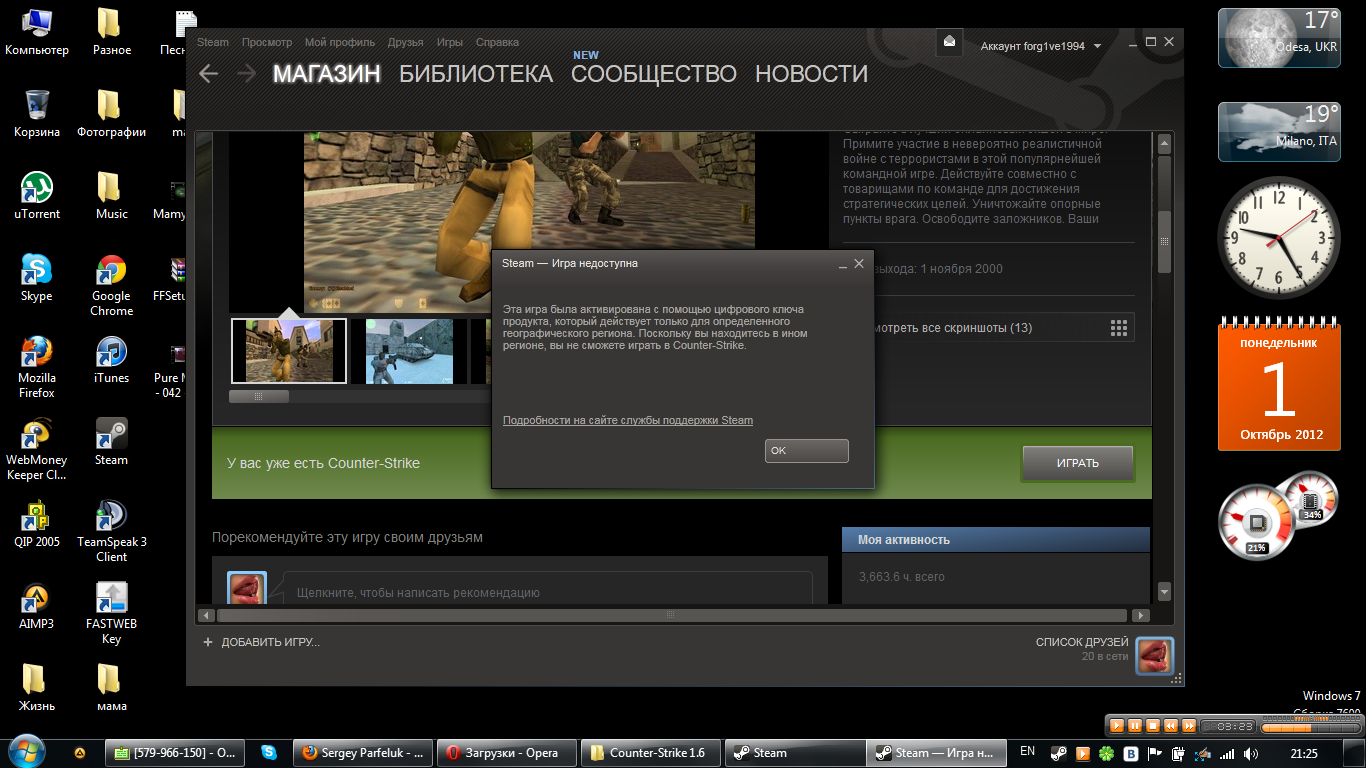
Task: Click the Steam inbox envelope icon
Action: coord(949,42)
